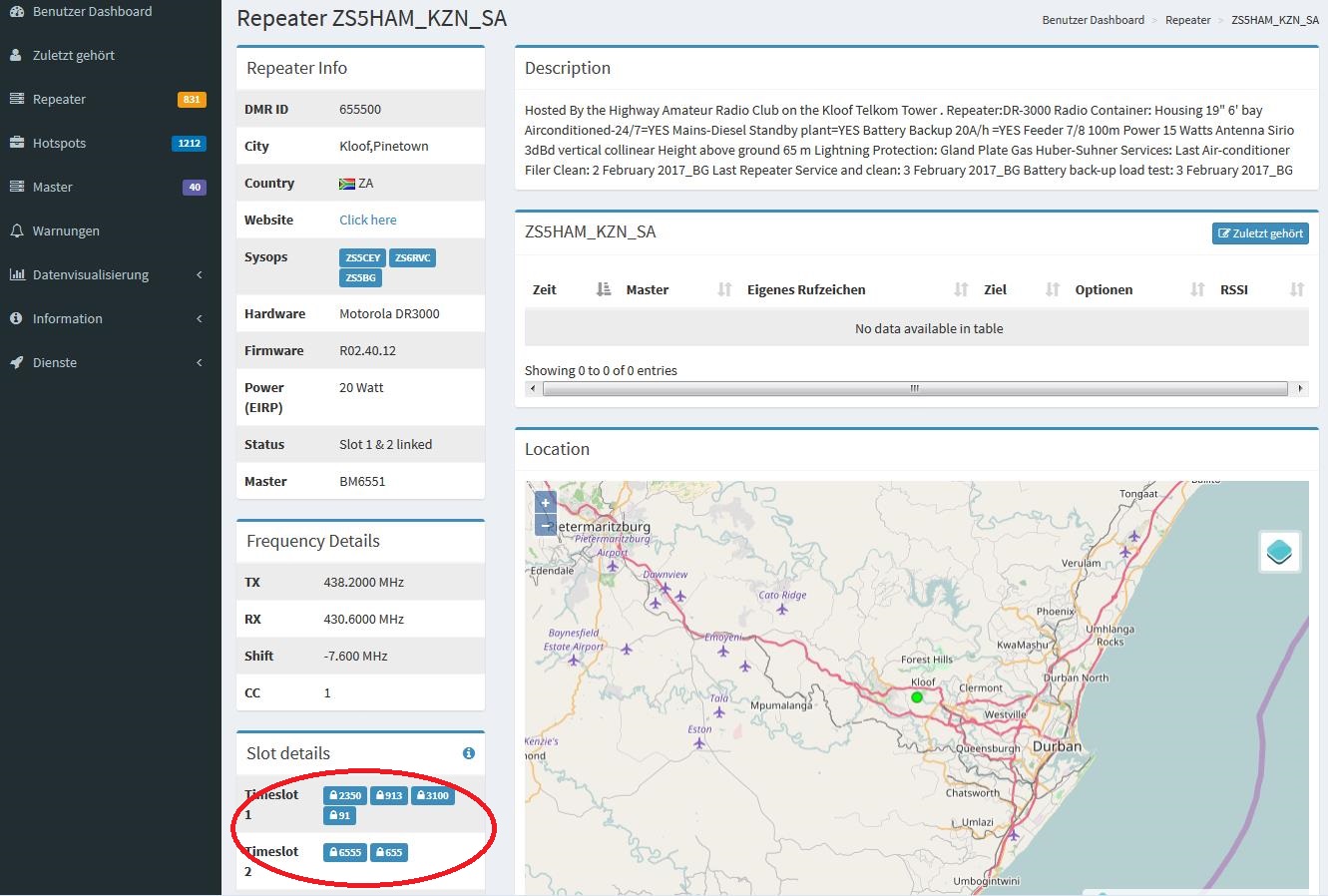Click the bar chart icon beside Datenvisualisierung

[x=16, y=274]
